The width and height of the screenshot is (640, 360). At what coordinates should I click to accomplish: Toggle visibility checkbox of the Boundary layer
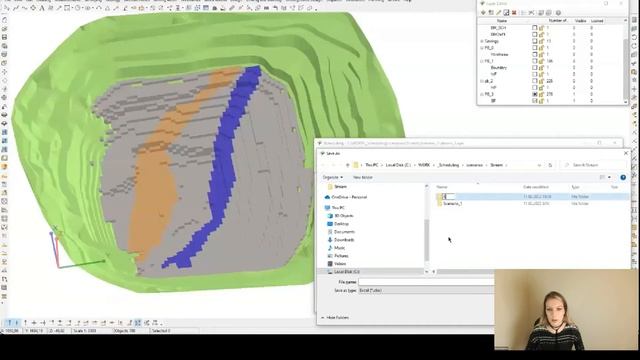pyautogui.click(x=535, y=68)
